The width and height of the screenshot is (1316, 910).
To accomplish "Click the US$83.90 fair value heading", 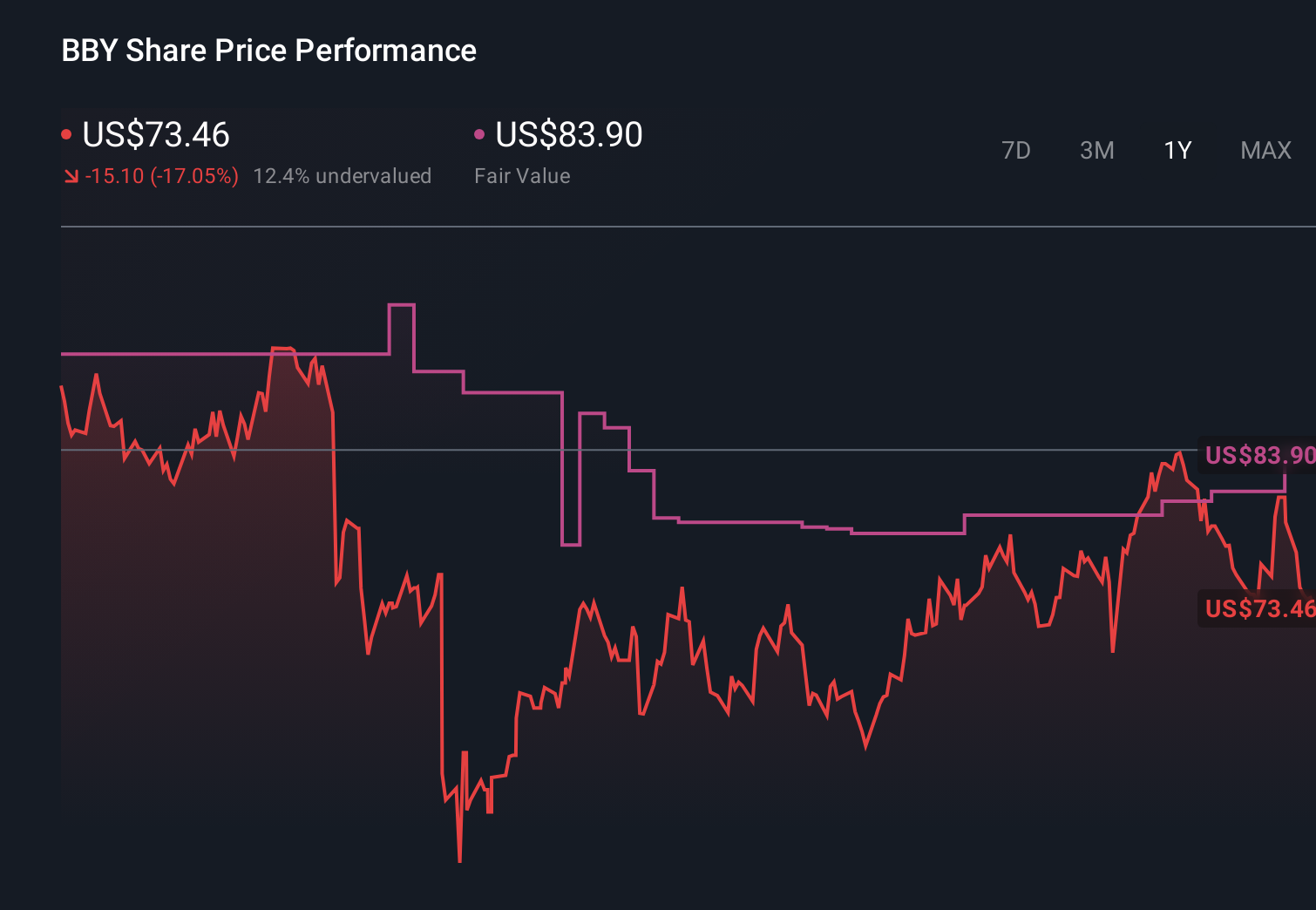I will (x=567, y=135).
